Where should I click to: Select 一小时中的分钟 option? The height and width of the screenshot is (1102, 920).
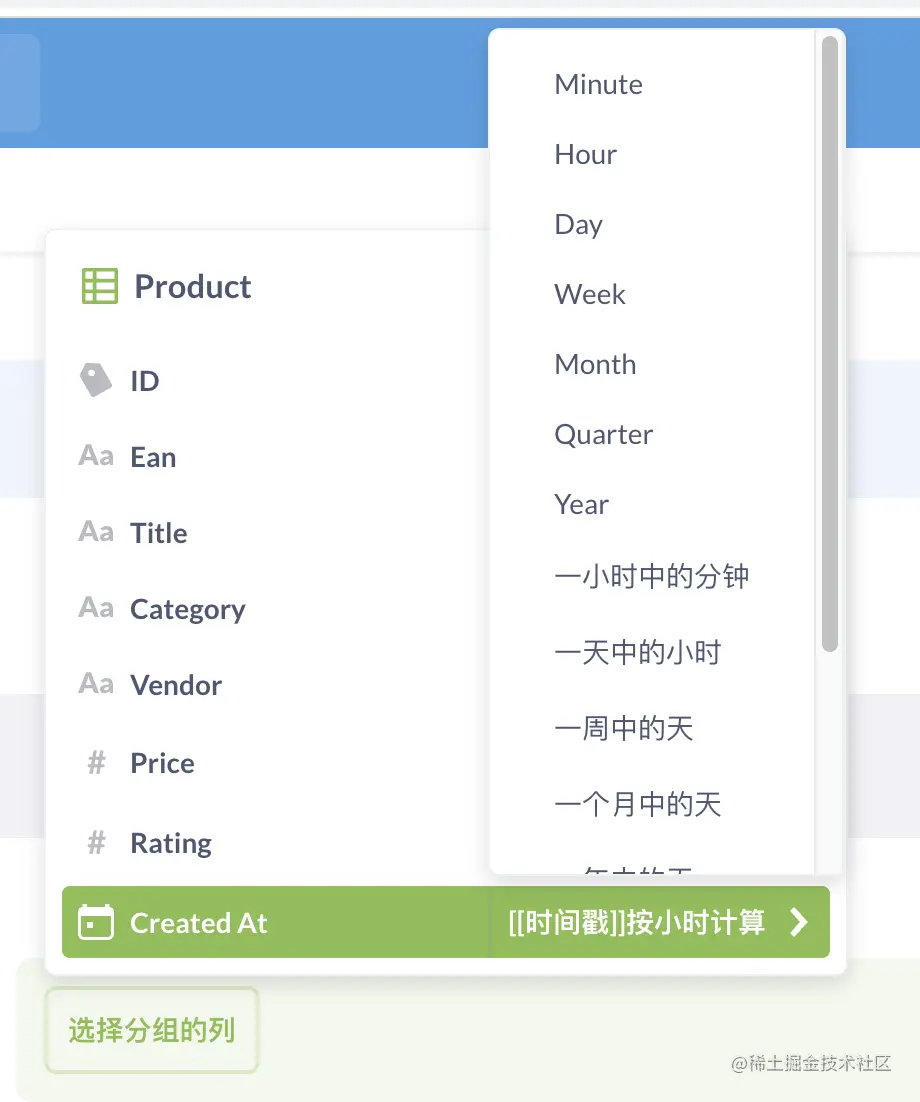(x=652, y=576)
